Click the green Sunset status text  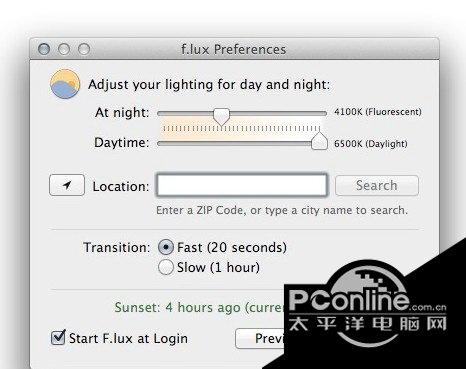coord(199,307)
